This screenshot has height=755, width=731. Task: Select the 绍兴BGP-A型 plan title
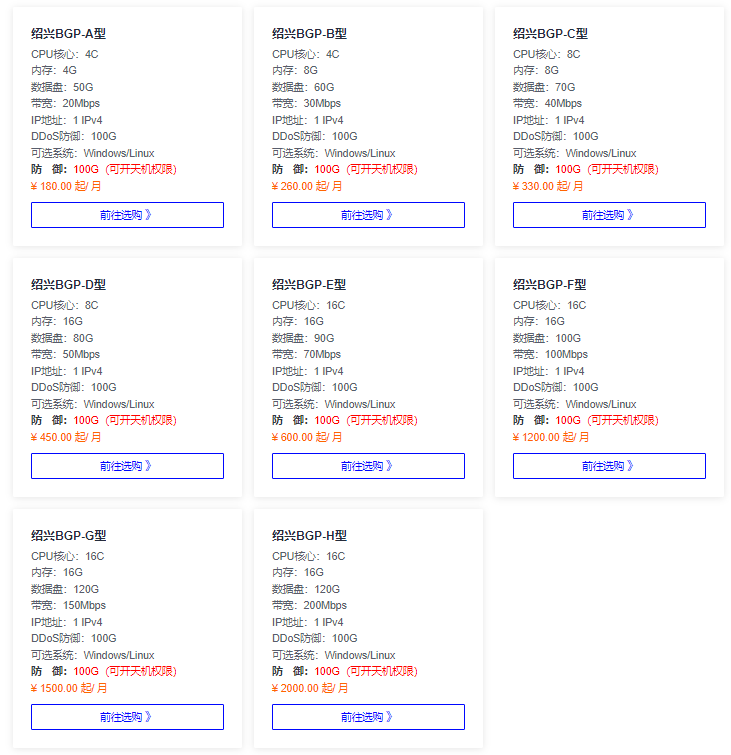click(x=68, y=34)
